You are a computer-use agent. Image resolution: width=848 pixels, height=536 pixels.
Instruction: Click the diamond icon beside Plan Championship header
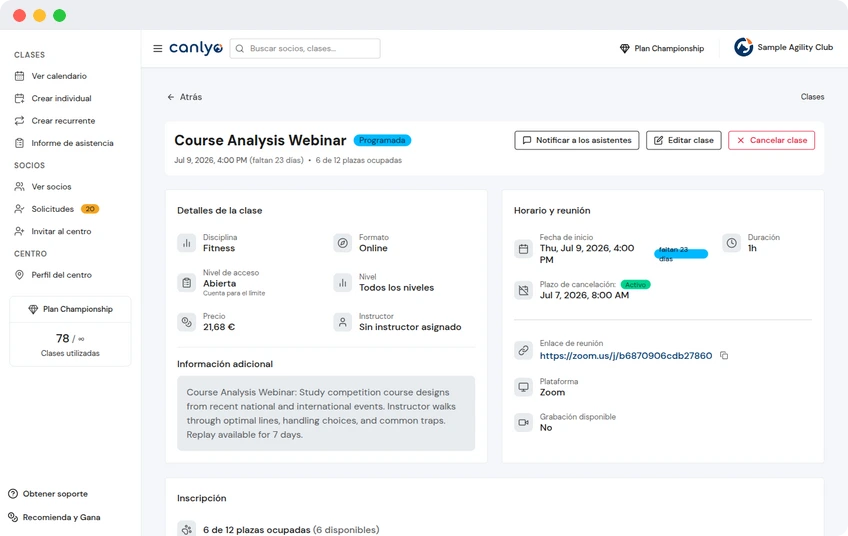(625, 49)
